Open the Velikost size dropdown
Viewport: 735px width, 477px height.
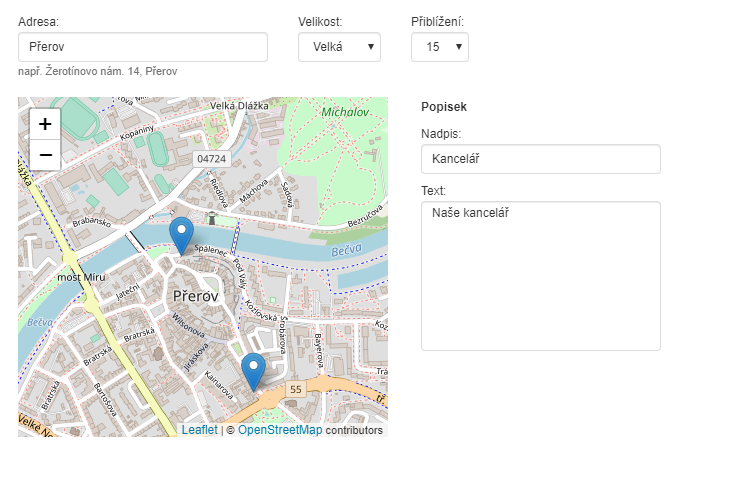coord(339,47)
